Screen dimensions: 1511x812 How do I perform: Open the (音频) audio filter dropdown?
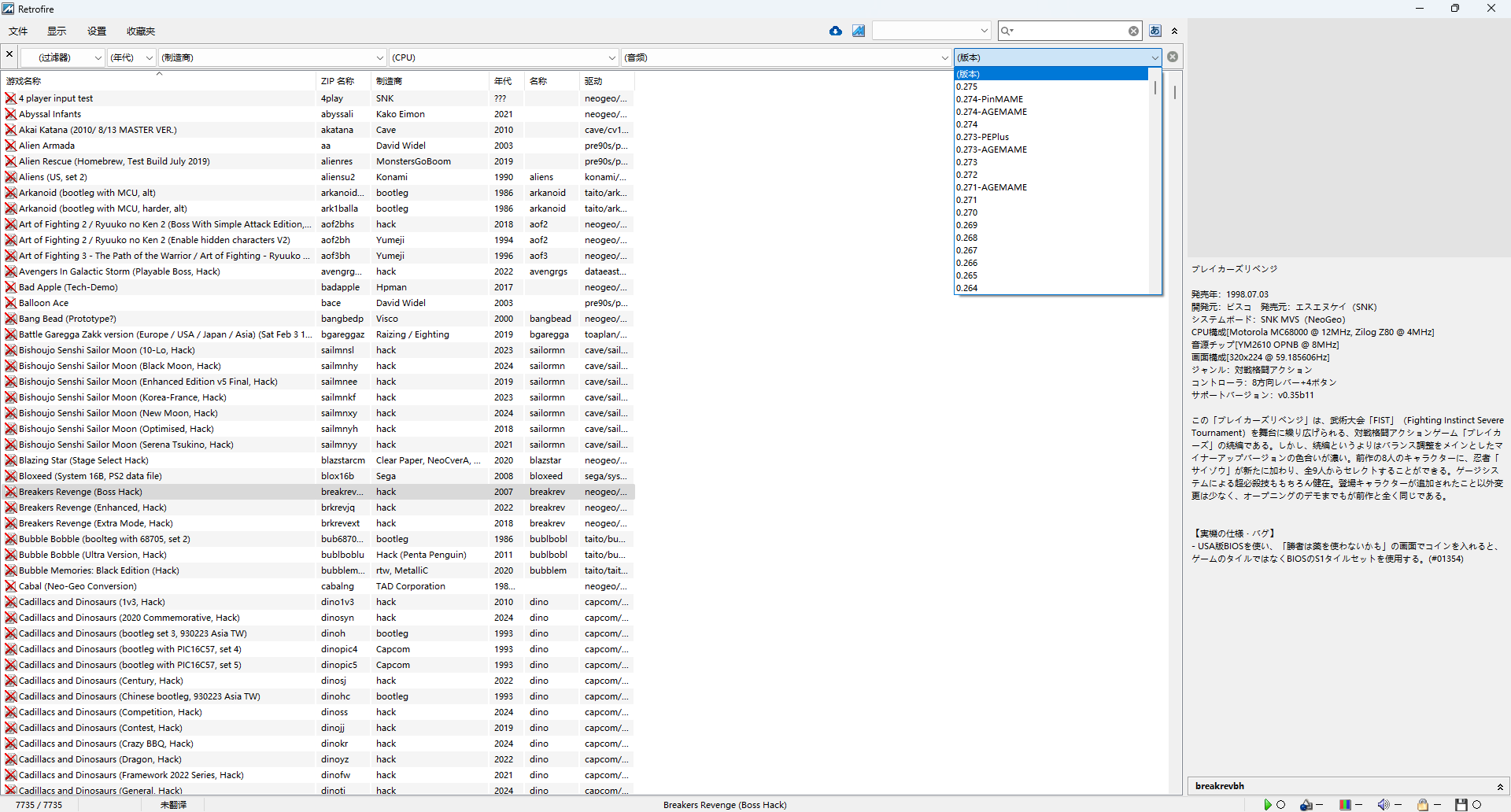click(x=786, y=57)
